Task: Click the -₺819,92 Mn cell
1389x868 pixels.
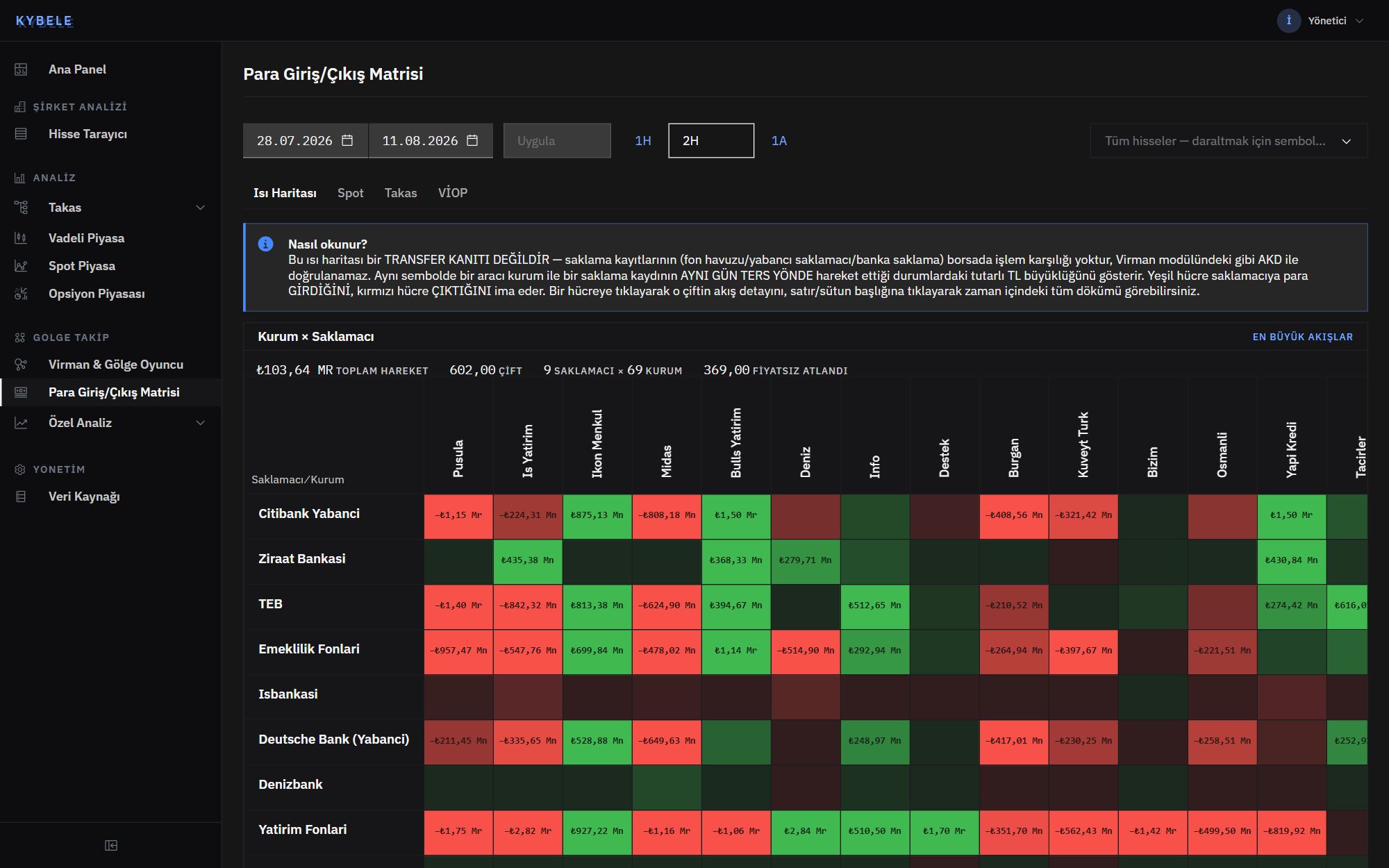Action: (1292, 833)
